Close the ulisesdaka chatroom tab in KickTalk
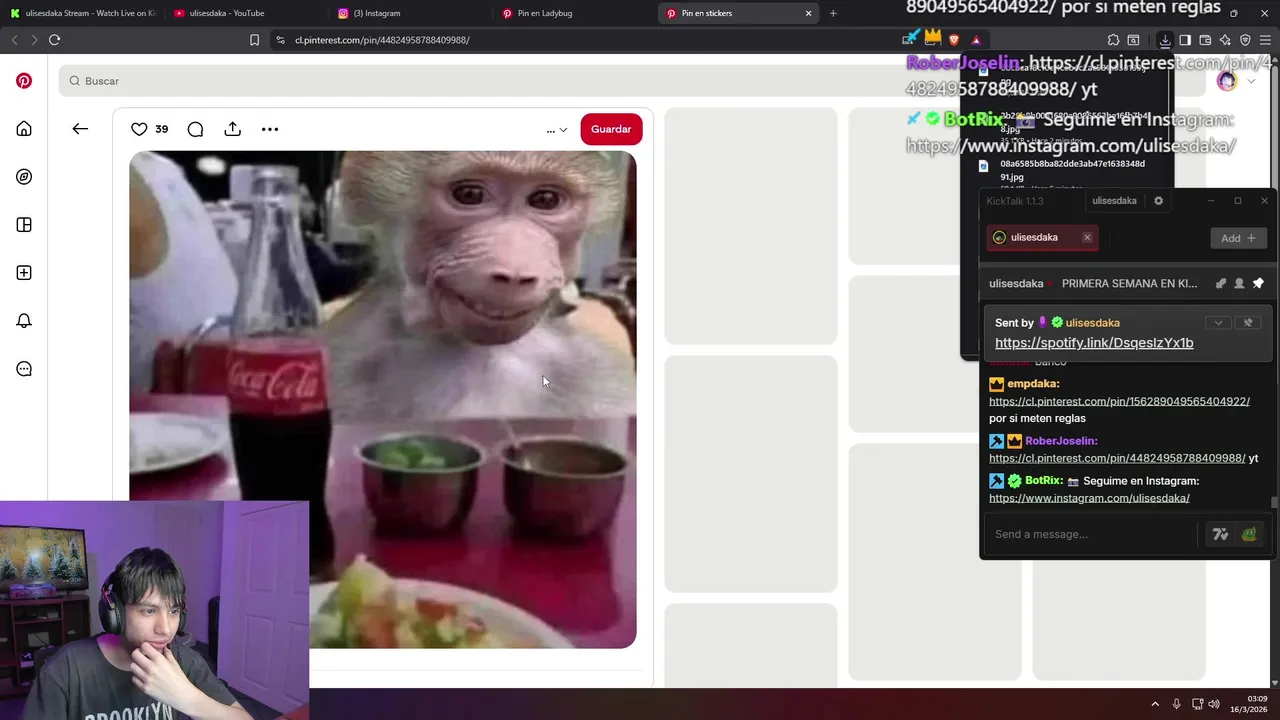This screenshot has height=720, width=1280. [1087, 237]
